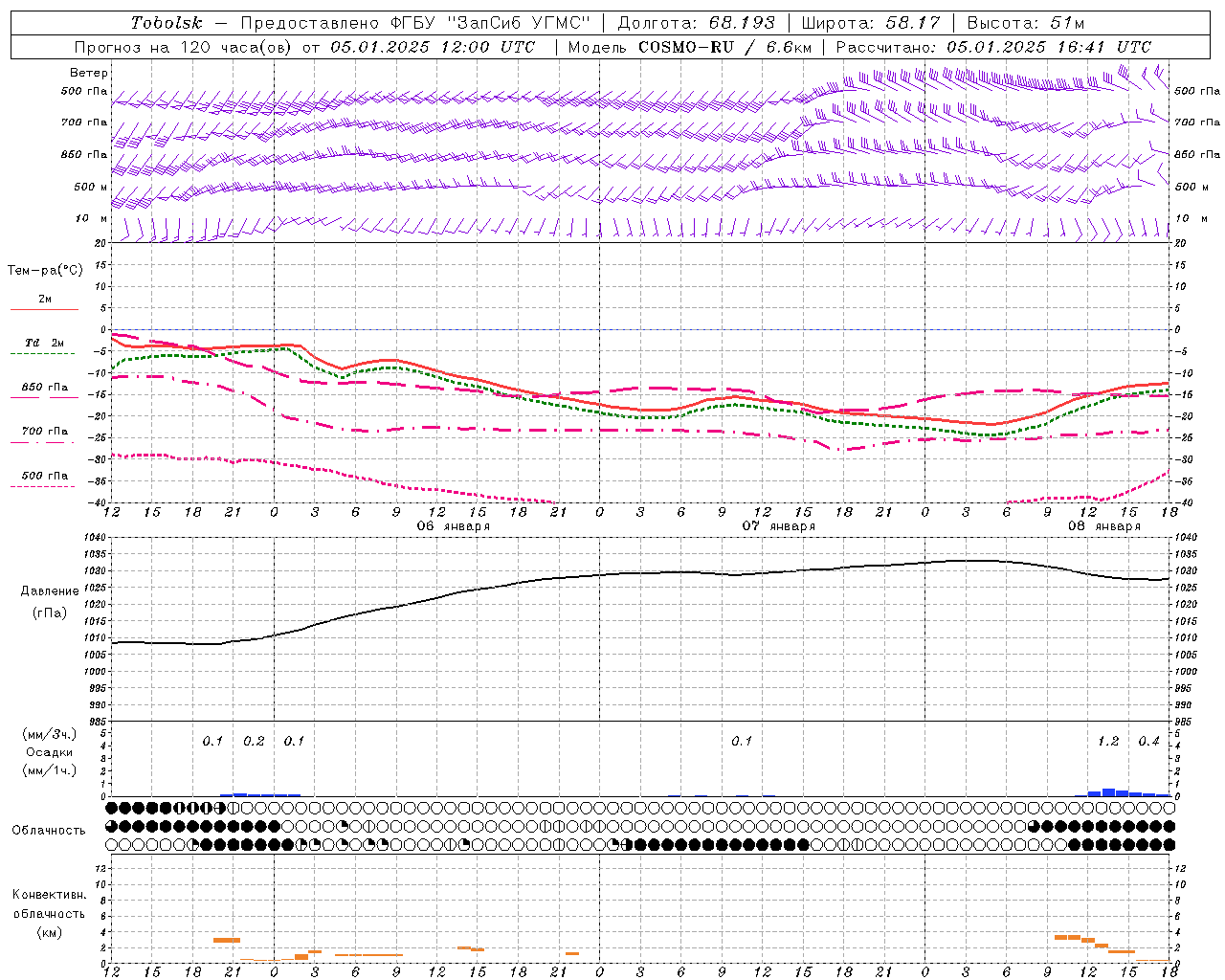Select the 08 января date label
The height and width of the screenshot is (980, 1225).
pos(1103,526)
